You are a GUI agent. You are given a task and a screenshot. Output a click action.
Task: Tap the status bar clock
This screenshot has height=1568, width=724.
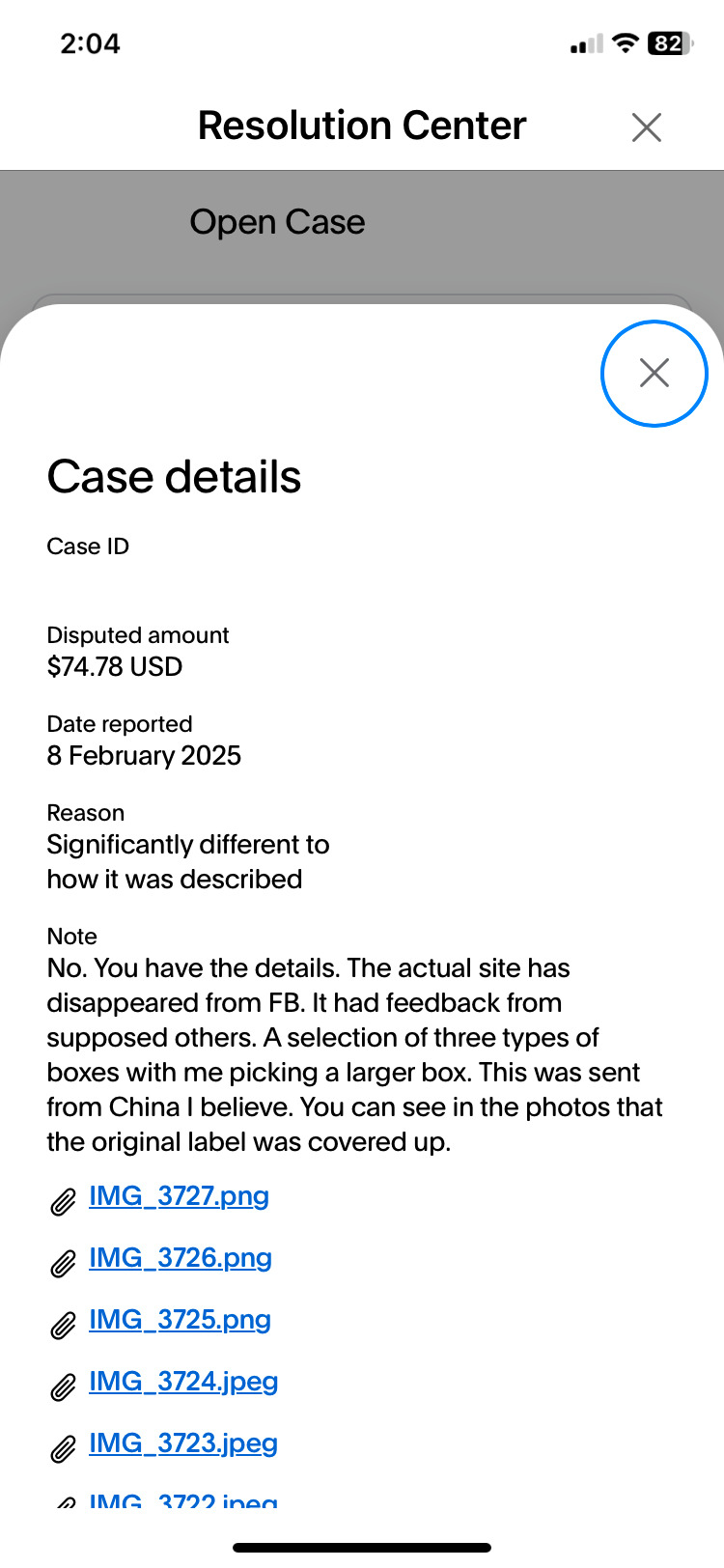(x=90, y=43)
